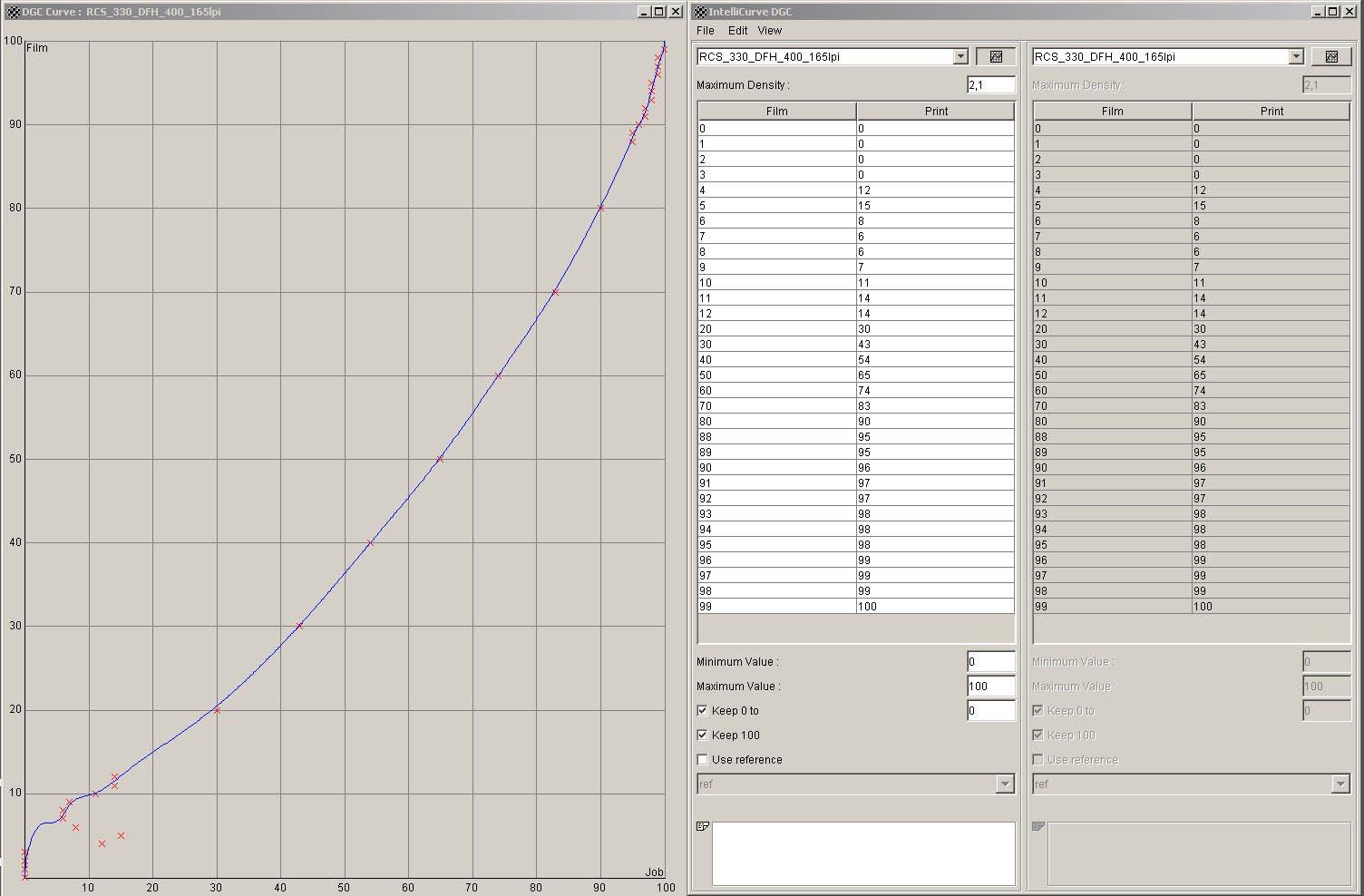Minimize the DGC Curve window
Screen dimensions: 1364x896
pos(644,12)
